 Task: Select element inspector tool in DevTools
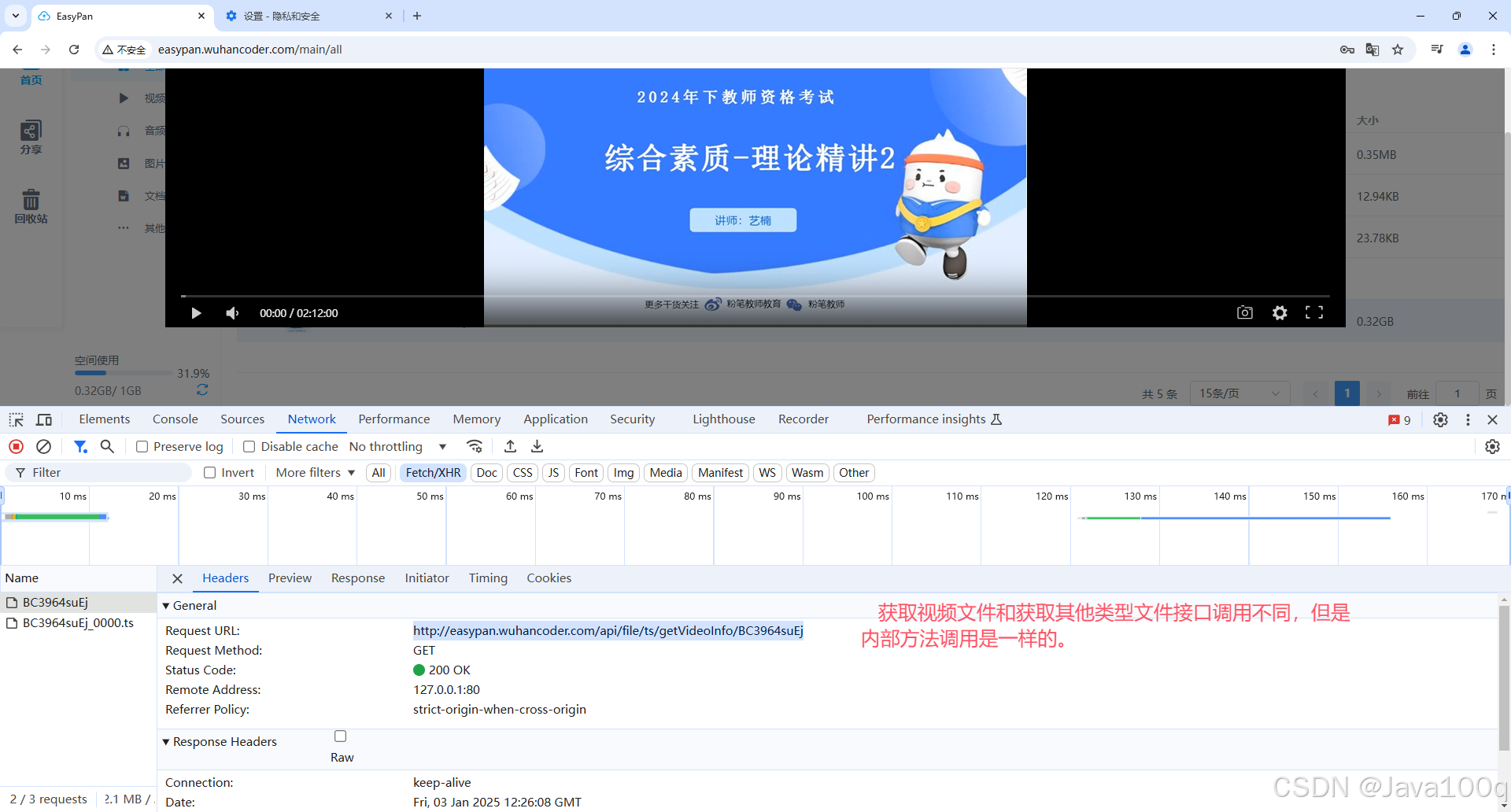pyautogui.click(x=17, y=419)
